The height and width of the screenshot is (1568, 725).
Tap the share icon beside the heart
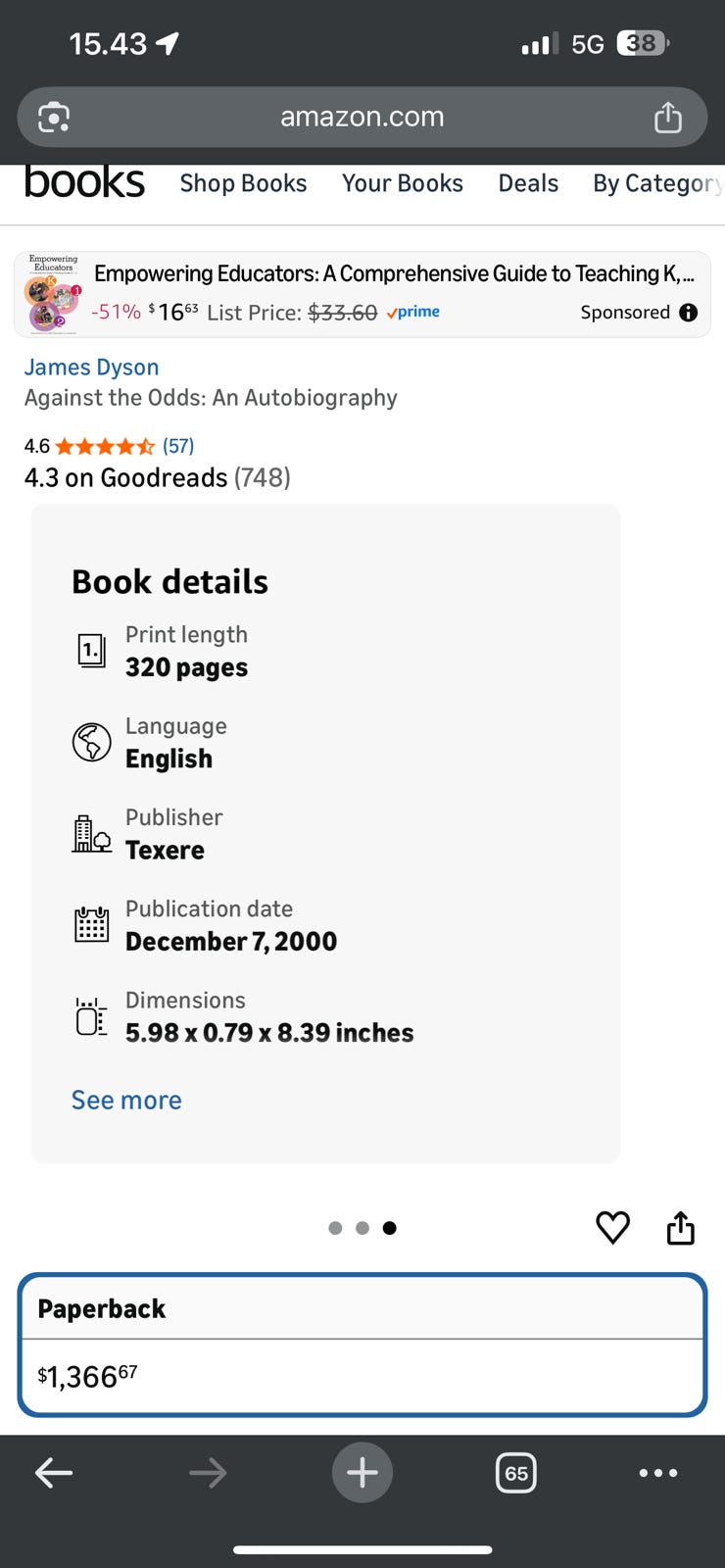680,1227
